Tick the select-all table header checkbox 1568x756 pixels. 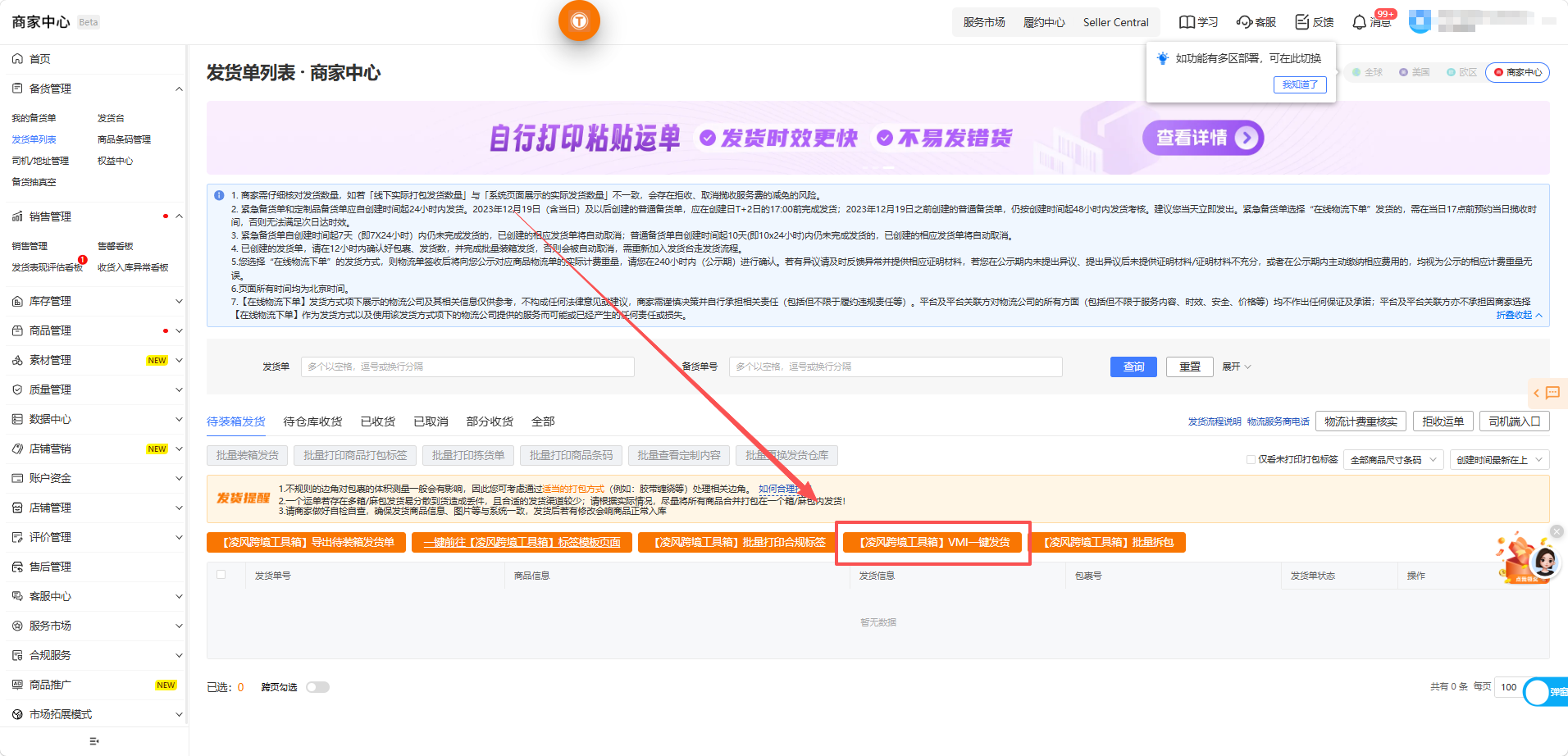coord(221,575)
